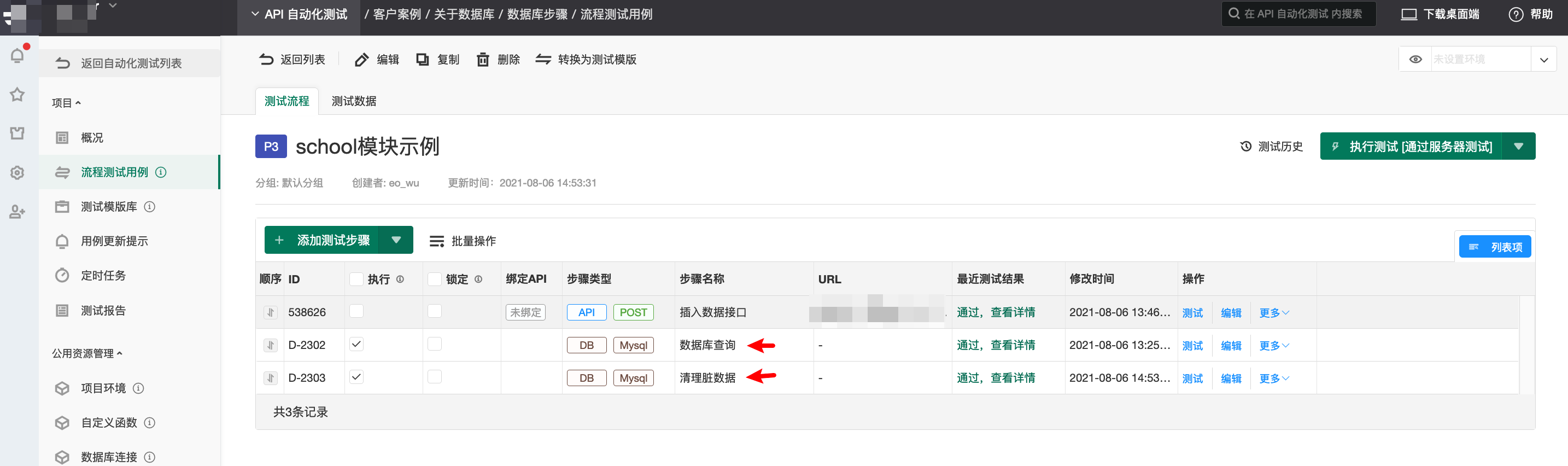Open the environment selector dropdown arrow
Viewport: 1568px width, 466px height.
[1543, 60]
